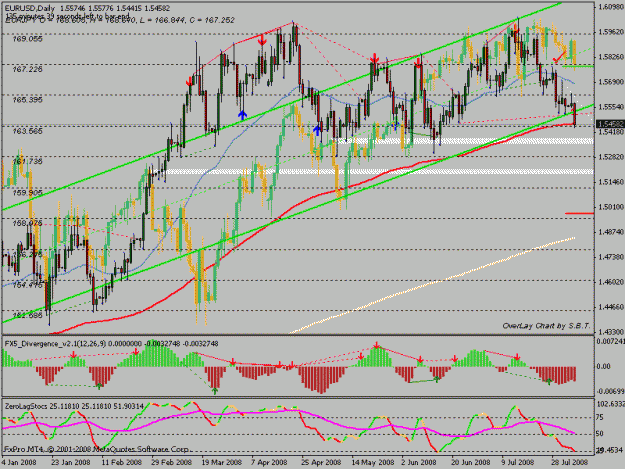Click the 19 Mar 2008 date label
This screenshot has height=469, width=625.
222,463
